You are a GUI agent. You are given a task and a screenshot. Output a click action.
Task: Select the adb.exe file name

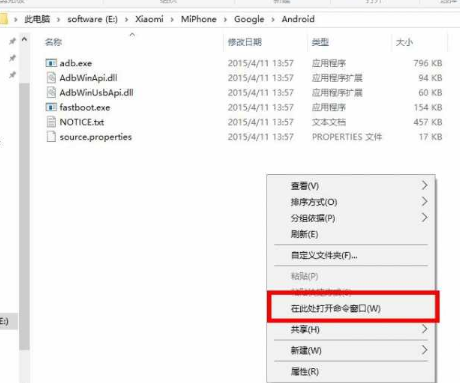click(x=76, y=63)
